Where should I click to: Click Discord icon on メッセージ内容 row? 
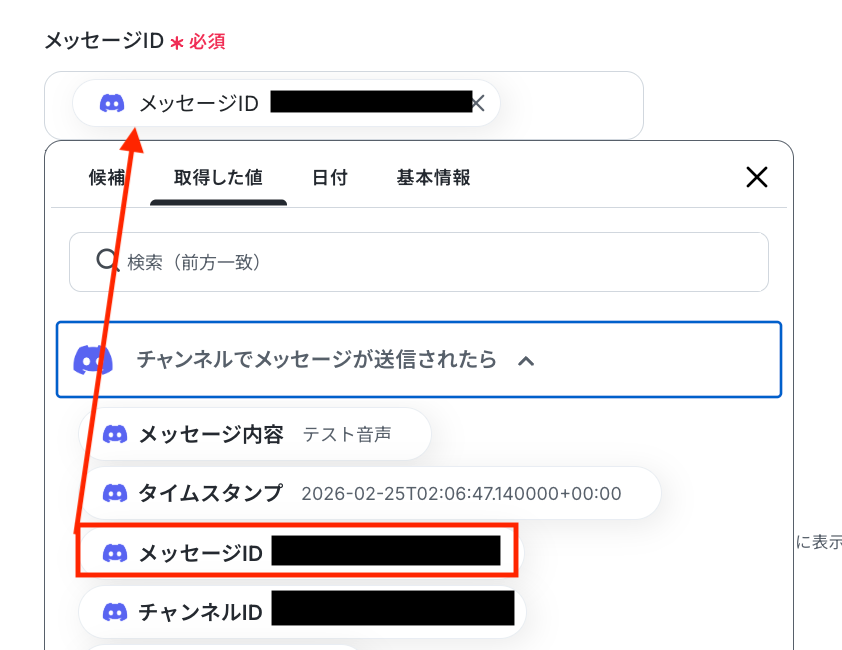coord(115,434)
